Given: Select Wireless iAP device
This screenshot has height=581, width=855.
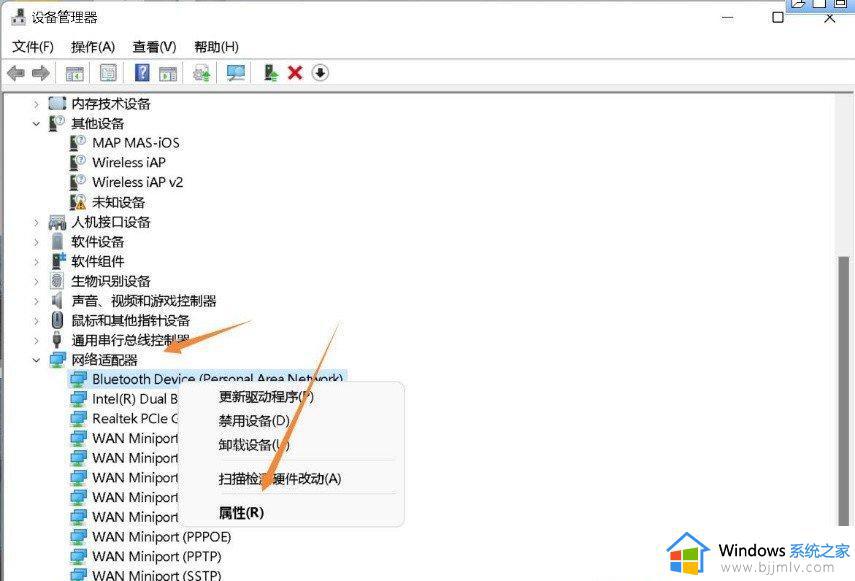Looking at the screenshot, I should pos(129,162).
